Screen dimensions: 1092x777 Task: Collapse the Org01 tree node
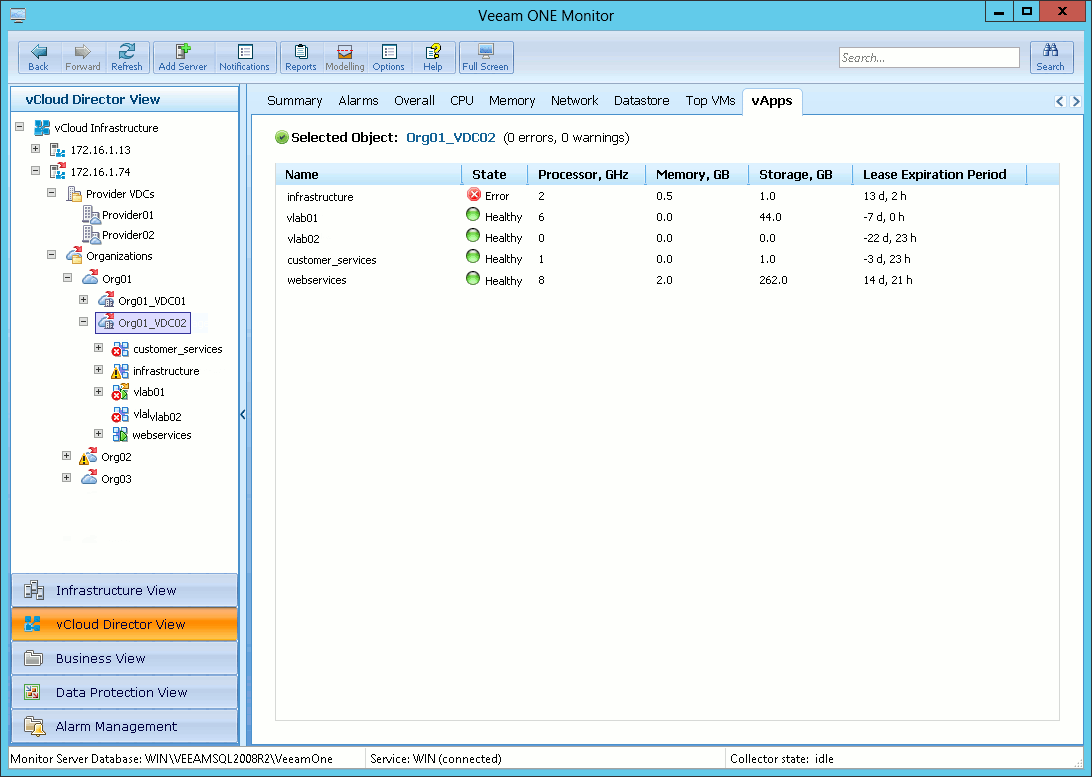pyautogui.click(x=68, y=277)
